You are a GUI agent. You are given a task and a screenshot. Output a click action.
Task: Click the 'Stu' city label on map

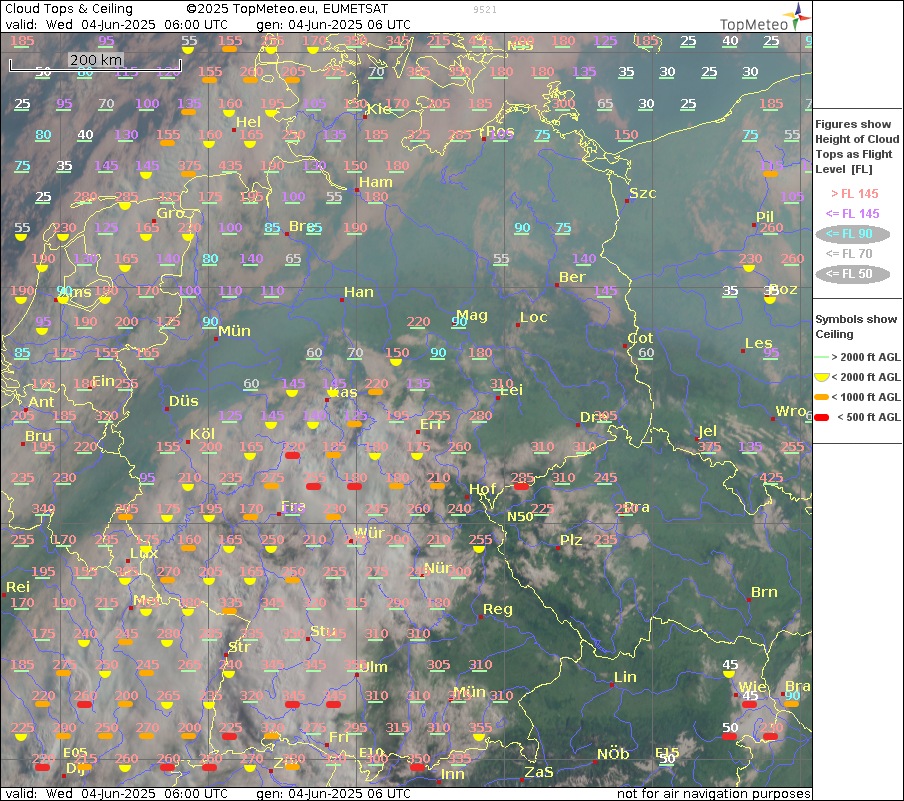[323, 631]
